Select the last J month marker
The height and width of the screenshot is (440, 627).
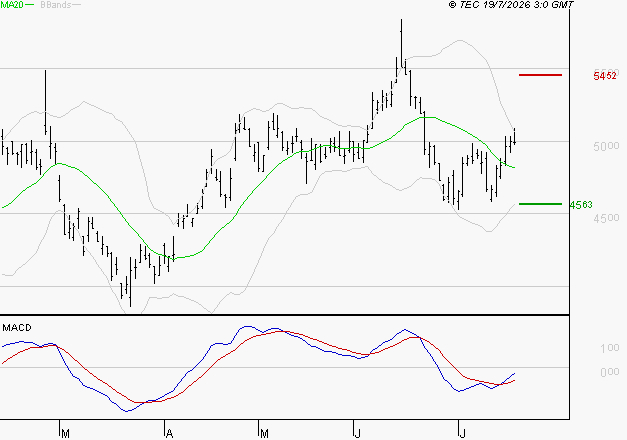pos(462,434)
